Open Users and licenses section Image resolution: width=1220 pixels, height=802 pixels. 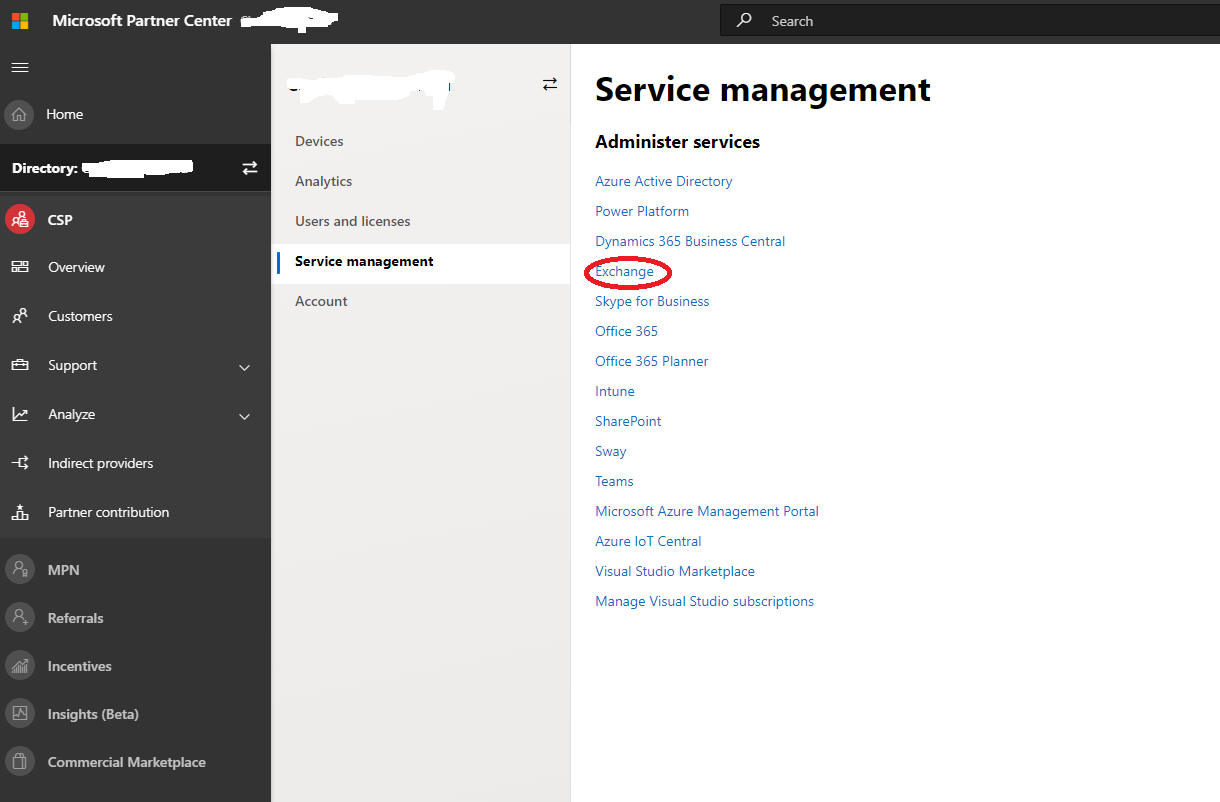(352, 221)
